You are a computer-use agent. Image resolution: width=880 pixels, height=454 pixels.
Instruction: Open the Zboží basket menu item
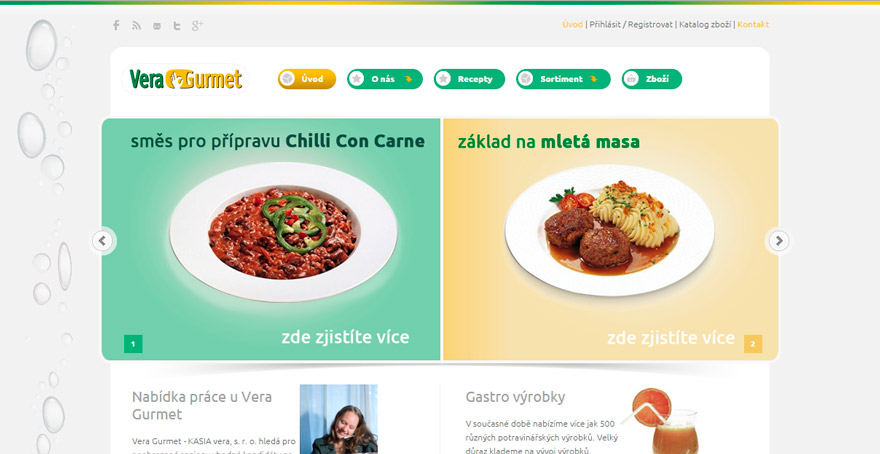coord(652,79)
